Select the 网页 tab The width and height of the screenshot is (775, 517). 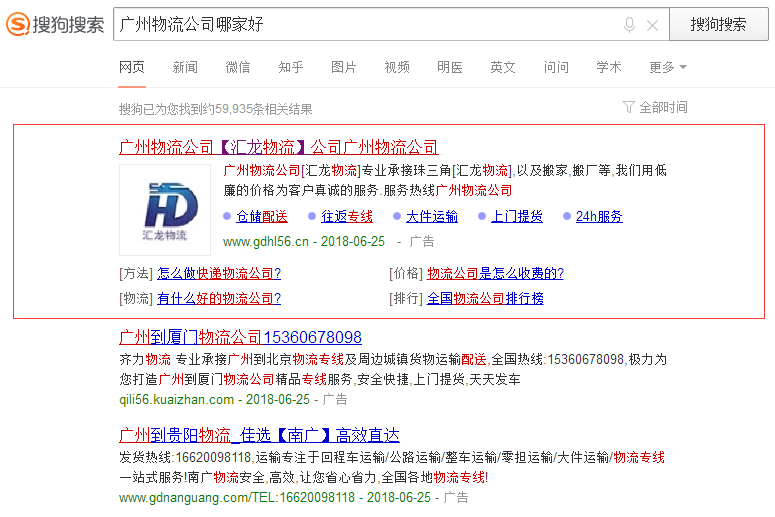pos(132,67)
